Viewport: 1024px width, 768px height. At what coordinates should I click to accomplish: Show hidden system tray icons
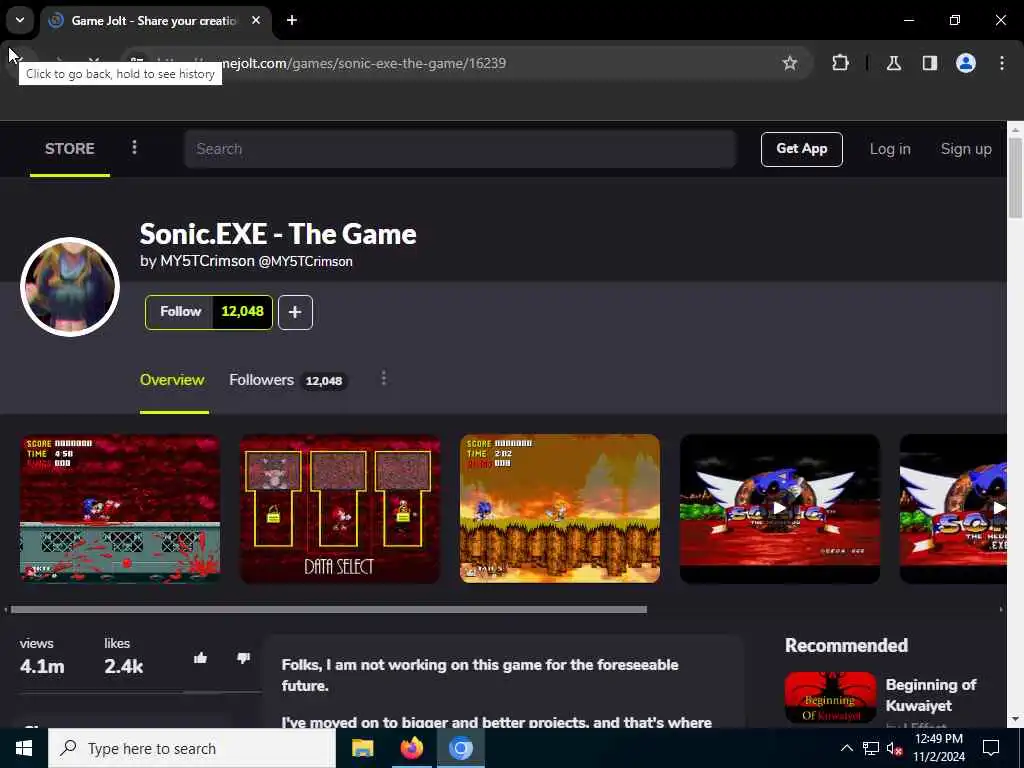[x=846, y=748]
